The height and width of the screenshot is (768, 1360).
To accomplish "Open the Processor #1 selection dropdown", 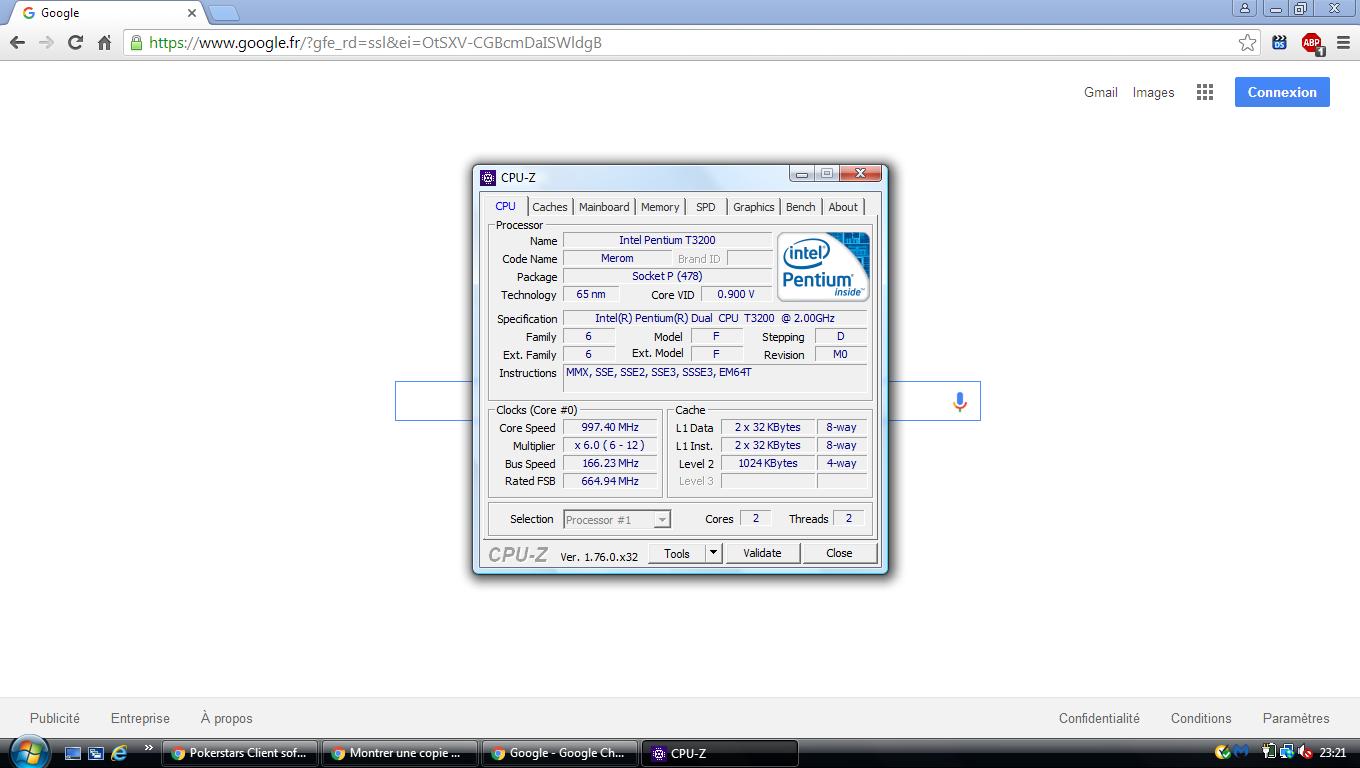I will pos(617,519).
